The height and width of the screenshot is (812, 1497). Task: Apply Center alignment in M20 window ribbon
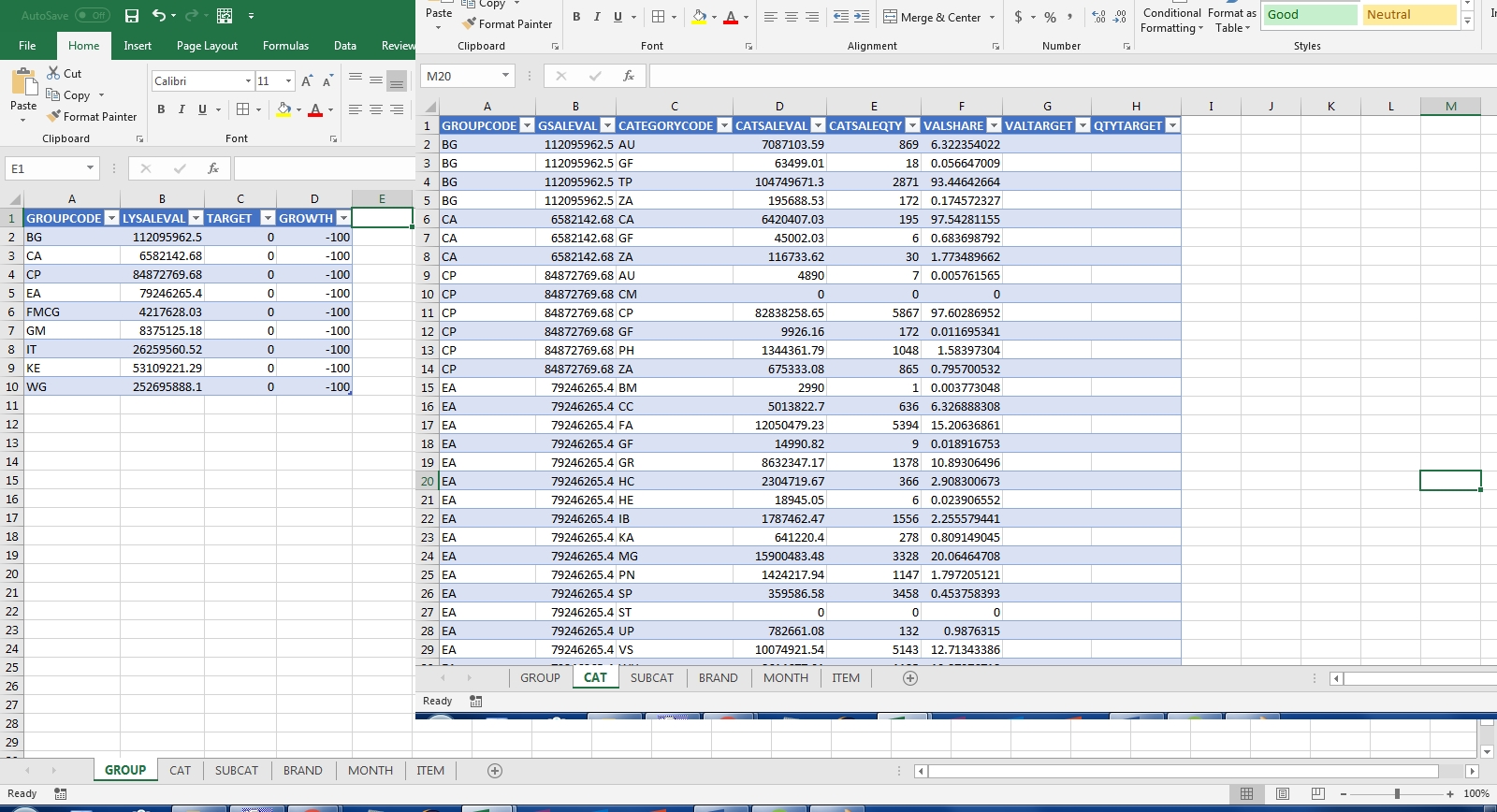coord(792,17)
